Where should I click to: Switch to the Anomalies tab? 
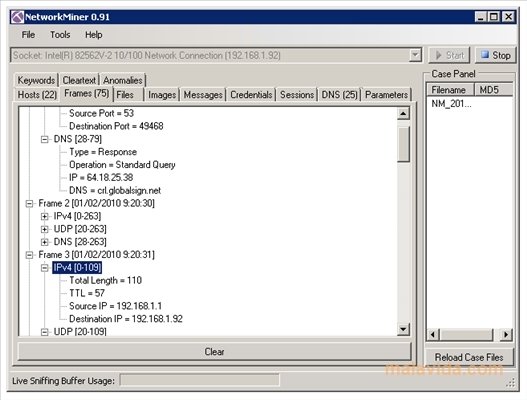point(123,80)
